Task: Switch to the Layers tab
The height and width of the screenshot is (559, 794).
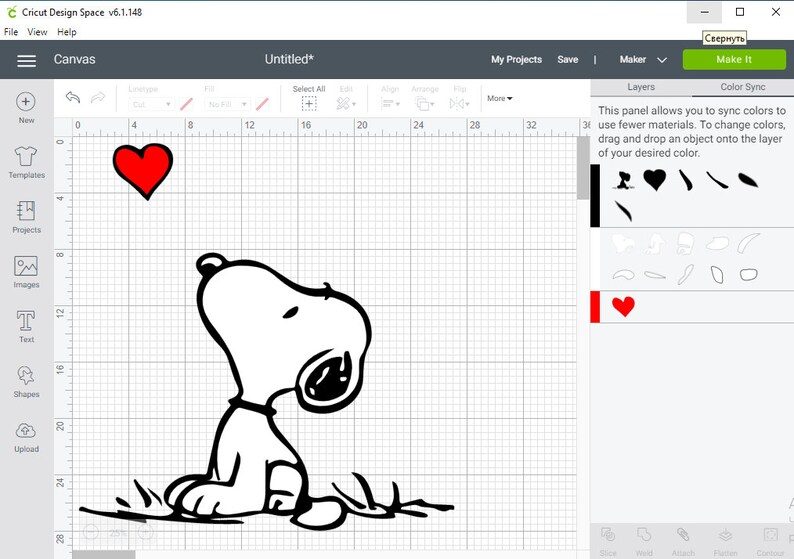Action: pyautogui.click(x=641, y=87)
